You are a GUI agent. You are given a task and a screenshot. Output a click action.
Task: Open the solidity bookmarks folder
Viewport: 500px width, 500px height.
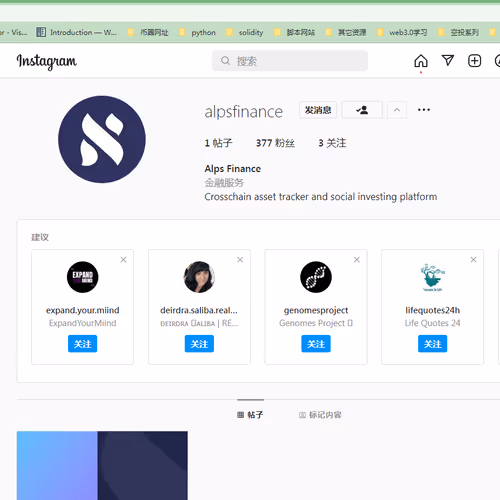point(245,32)
